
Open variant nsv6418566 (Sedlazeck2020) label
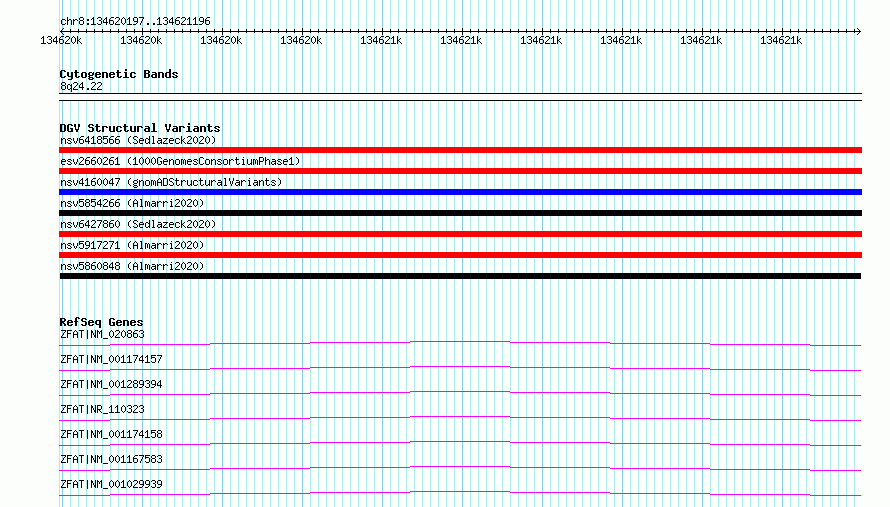[138, 140]
